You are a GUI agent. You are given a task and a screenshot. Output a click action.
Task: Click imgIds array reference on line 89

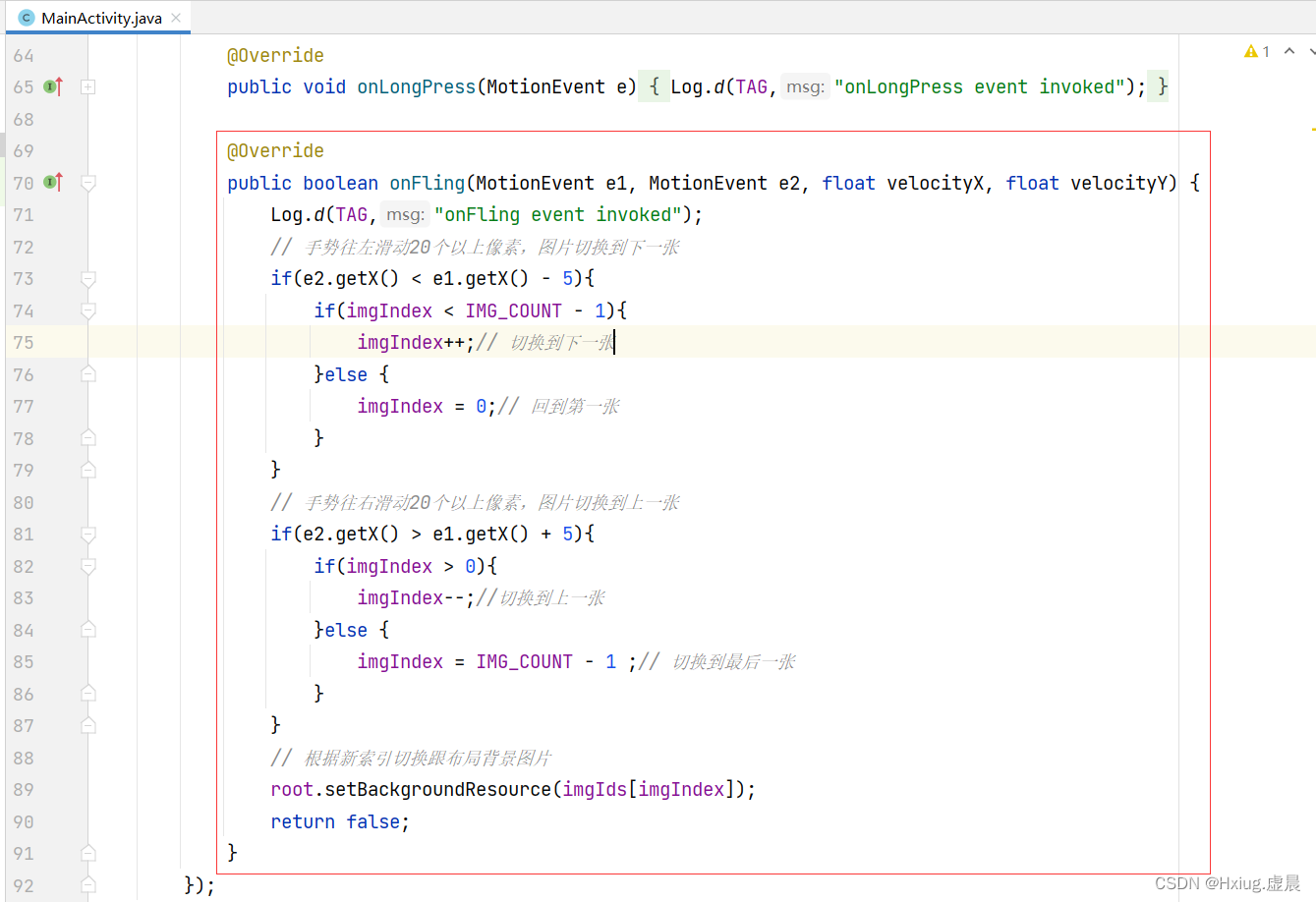595,789
